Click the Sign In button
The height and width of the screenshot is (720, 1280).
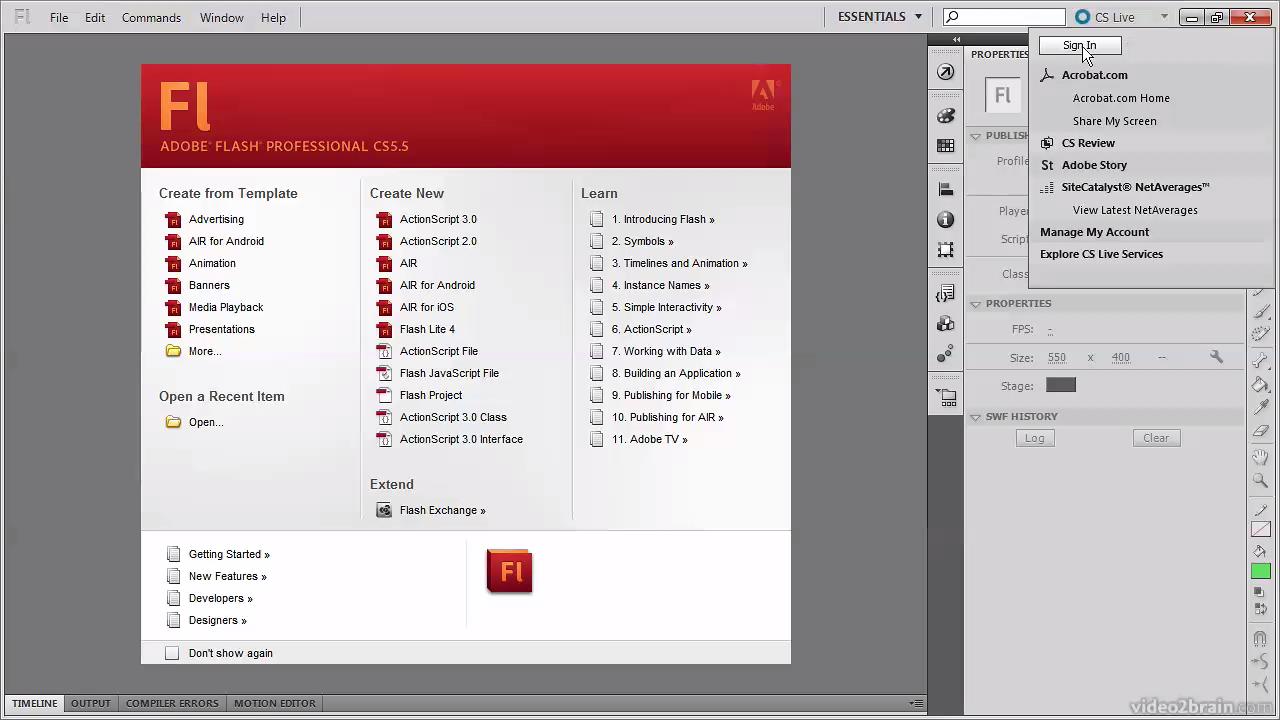tap(1079, 45)
